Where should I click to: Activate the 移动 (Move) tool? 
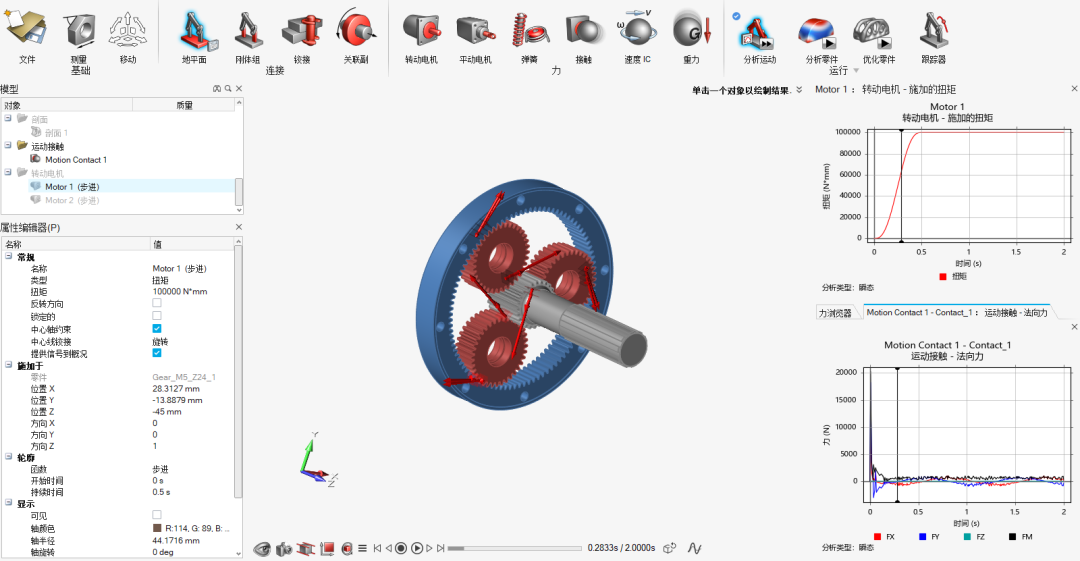128,37
